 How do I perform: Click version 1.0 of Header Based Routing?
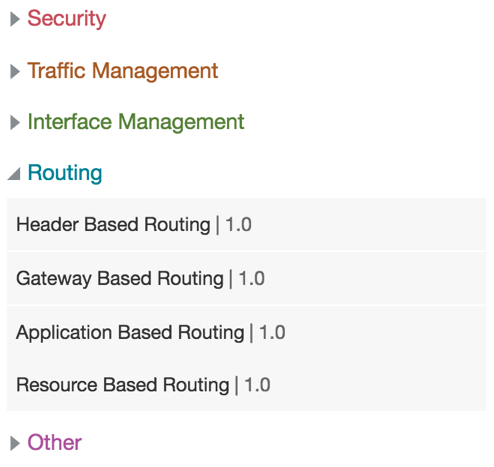tap(239, 224)
